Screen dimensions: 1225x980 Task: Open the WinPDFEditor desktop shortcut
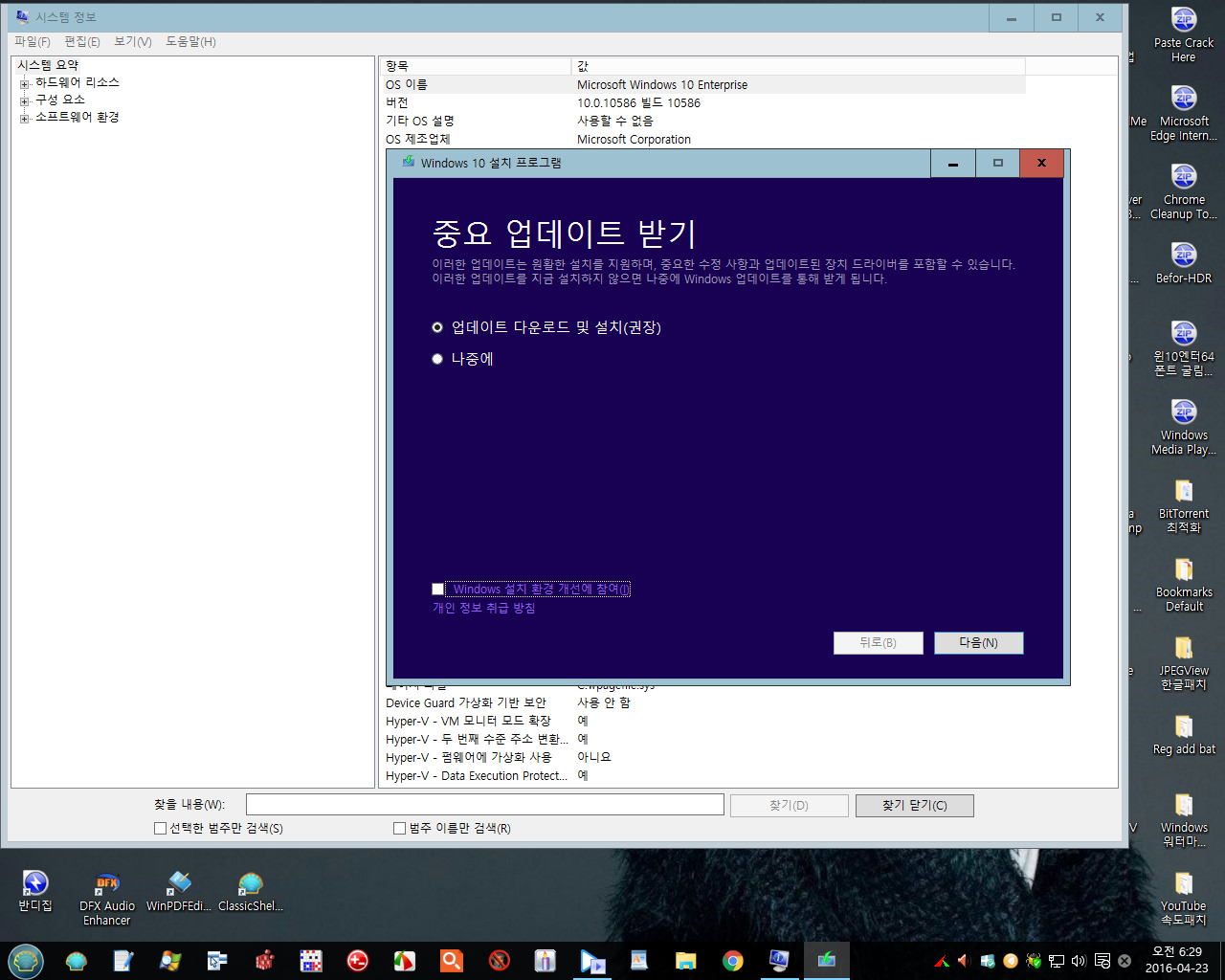point(179,891)
